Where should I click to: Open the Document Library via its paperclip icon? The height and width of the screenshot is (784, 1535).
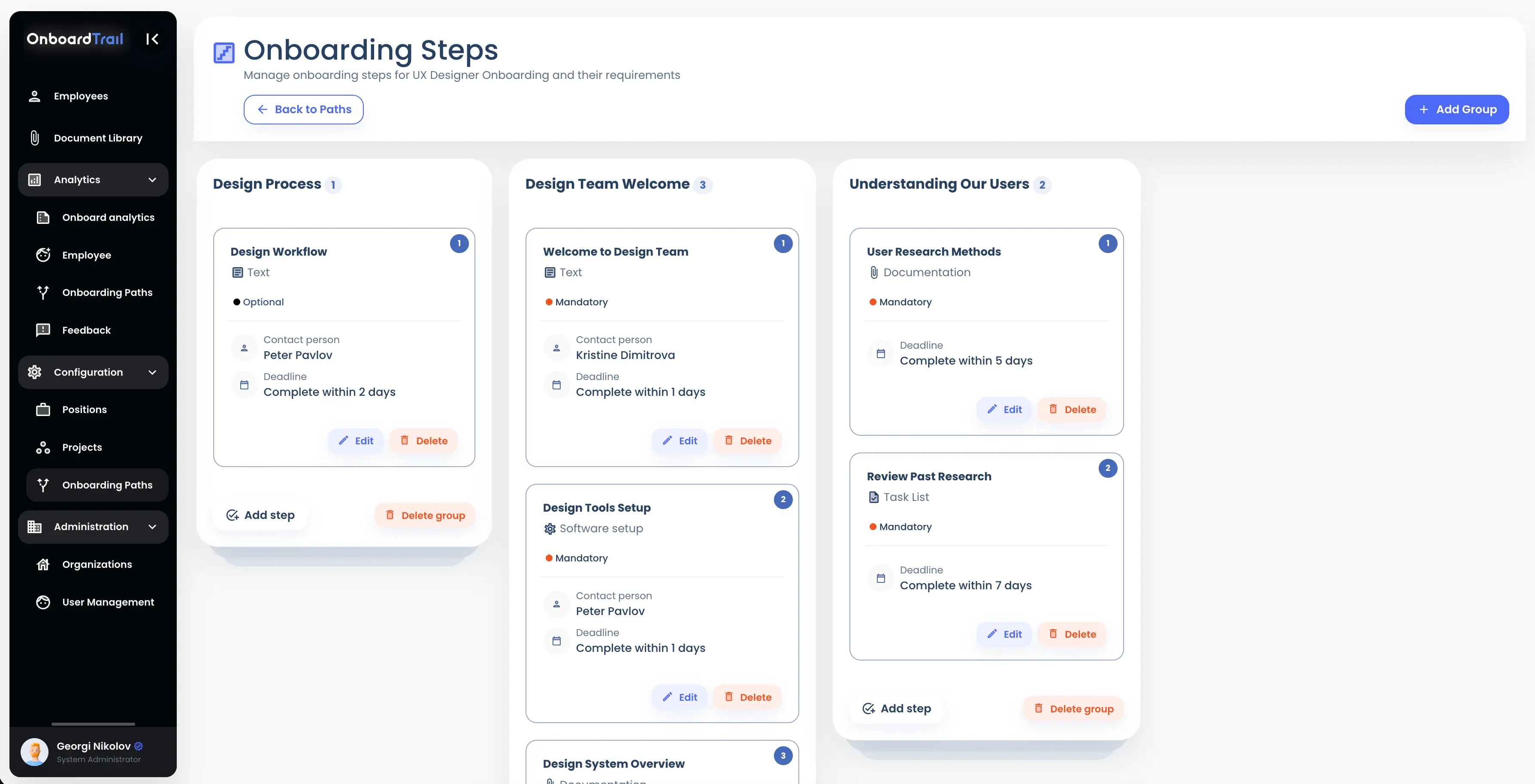(x=34, y=138)
